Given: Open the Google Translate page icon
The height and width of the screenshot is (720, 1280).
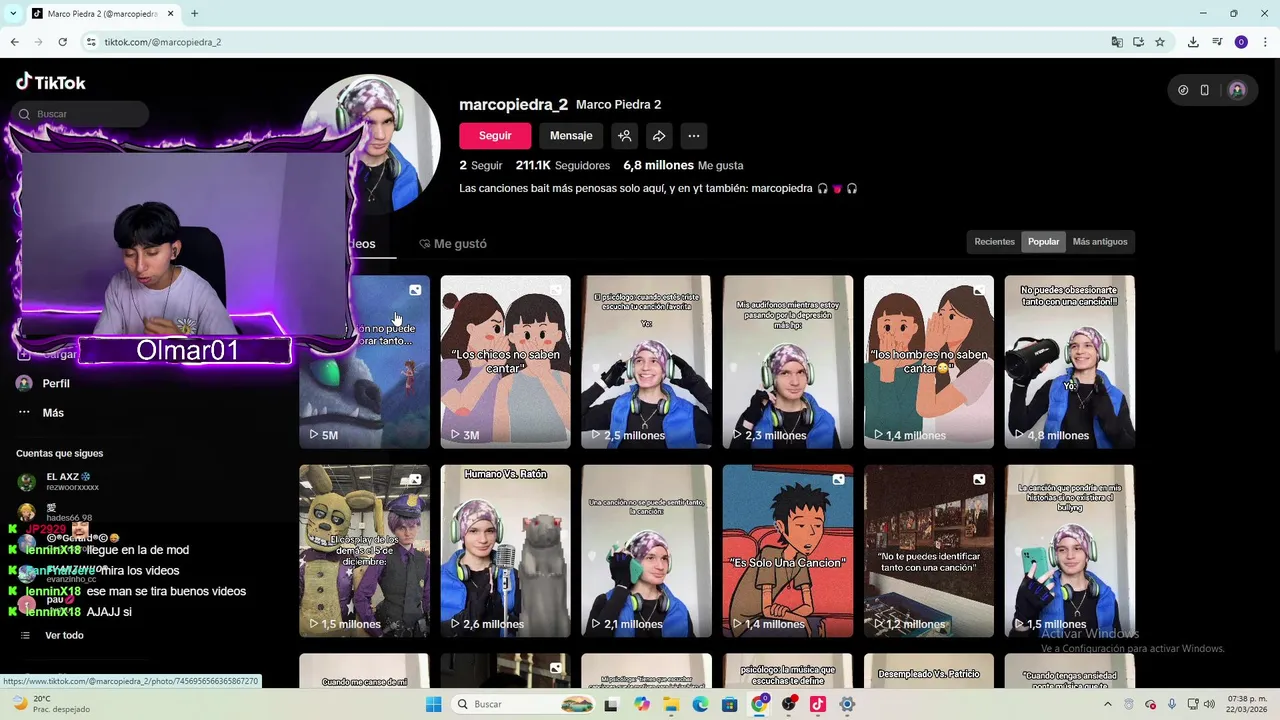Looking at the screenshot, I should 1117,42.
